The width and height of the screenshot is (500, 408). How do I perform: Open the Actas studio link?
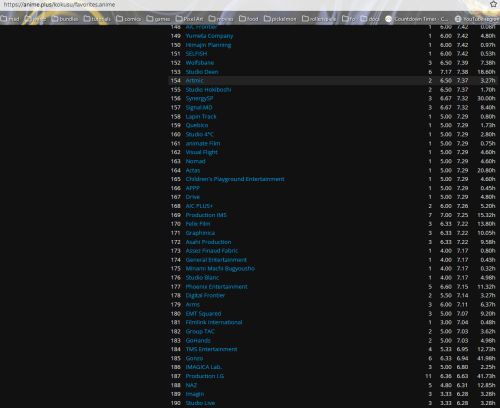pyautogui.click(x=193, y=170)
